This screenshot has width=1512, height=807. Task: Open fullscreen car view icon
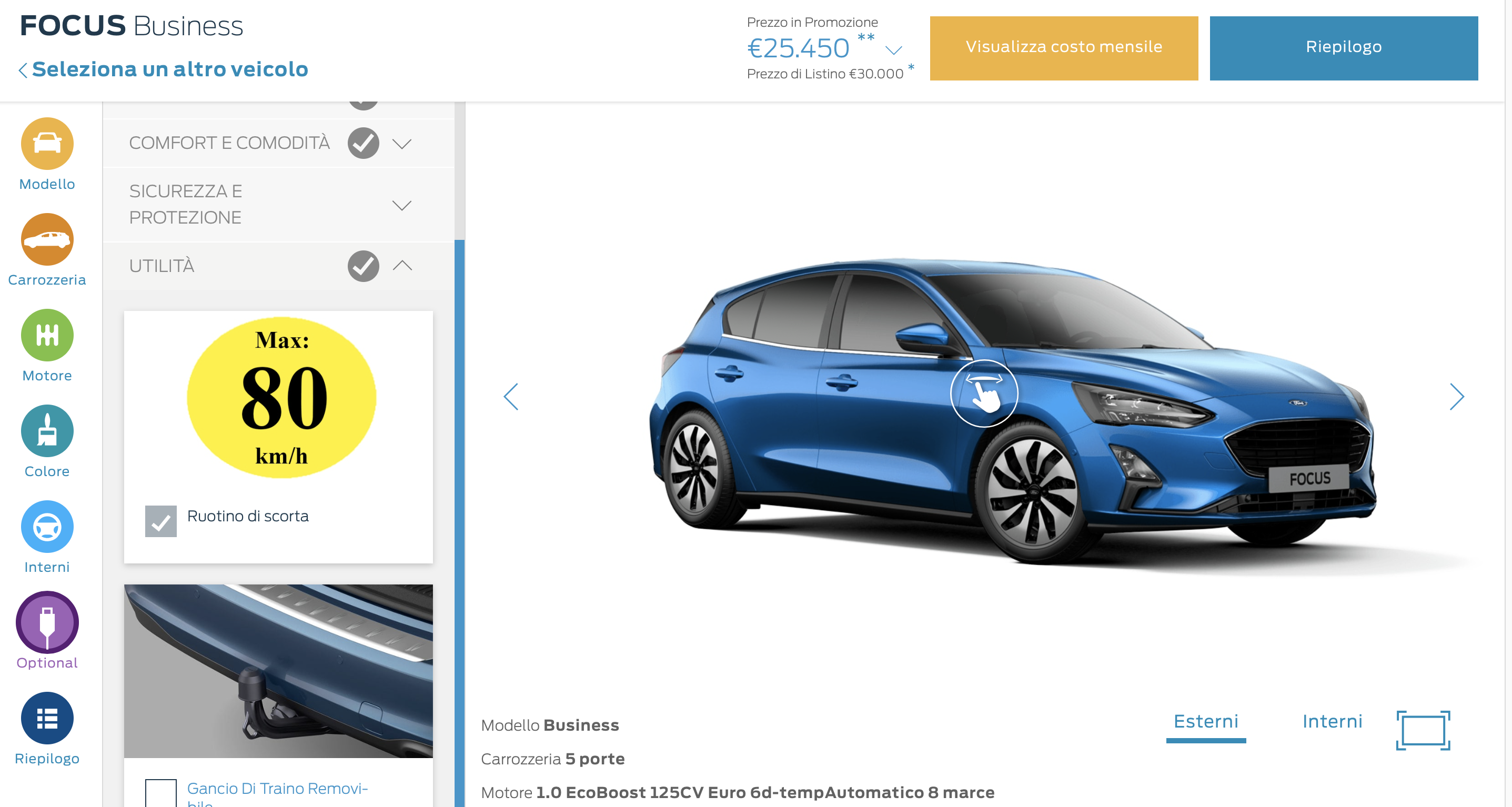click(1423, 730)
